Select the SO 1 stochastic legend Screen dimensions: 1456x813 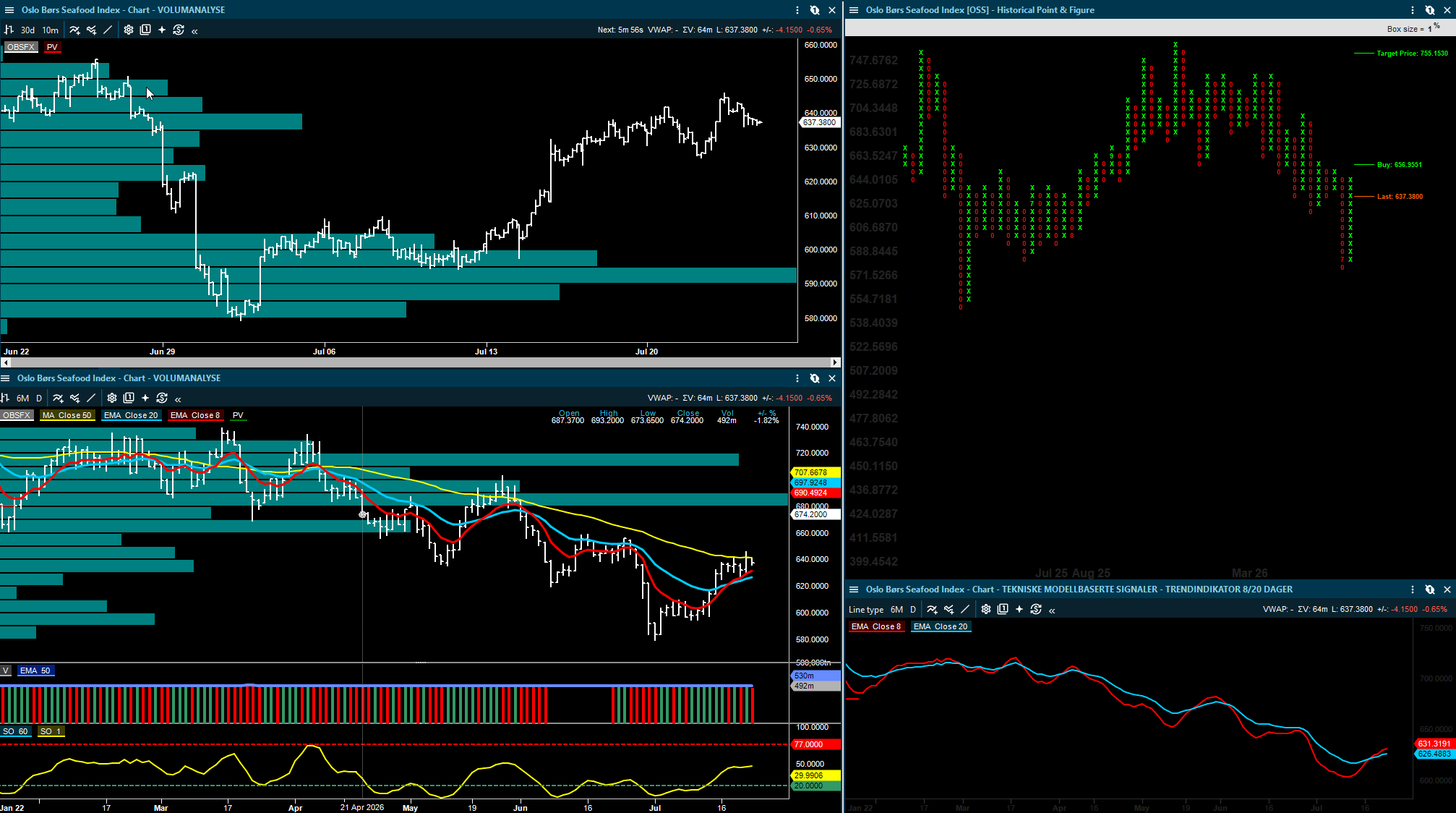coord(51,731)
